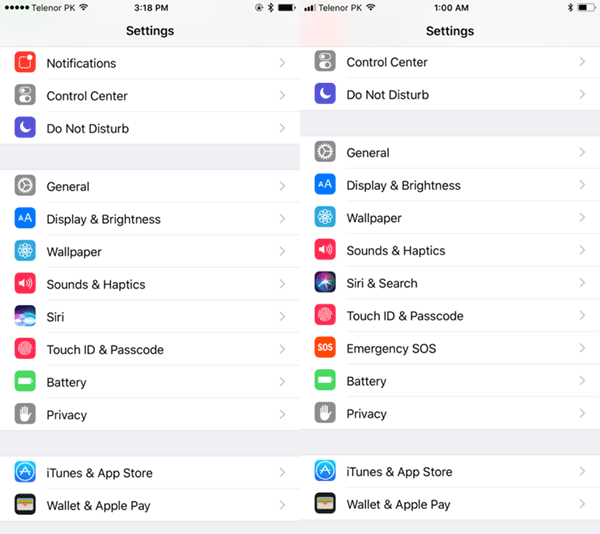600x534 pixels.
Task: Open Notifications label in left screen
Action: pos(81,63)
